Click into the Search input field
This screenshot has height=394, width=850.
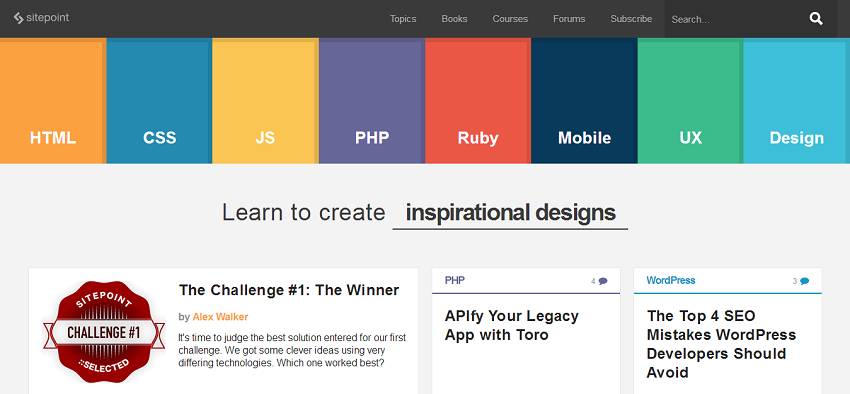[x=735, y=19]
